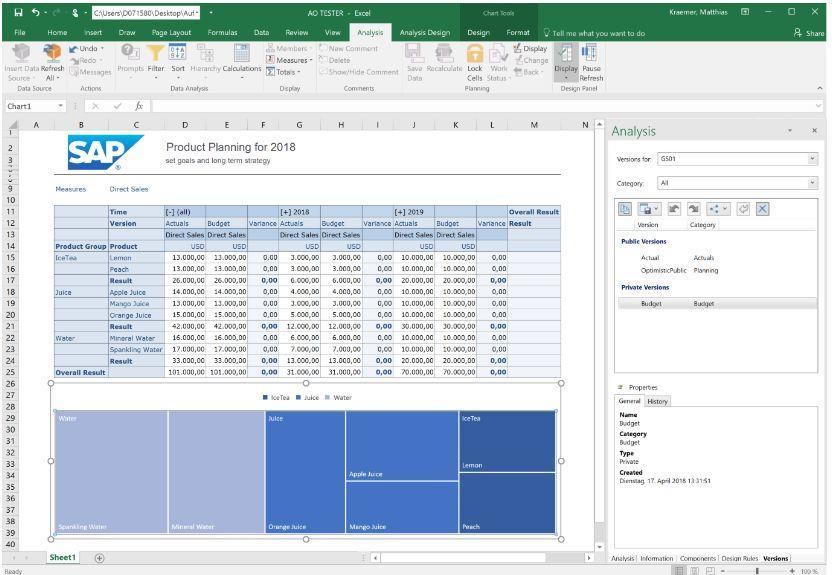
Task: Switch to the Chart Tools Design tab
Action: click(478, 32)
